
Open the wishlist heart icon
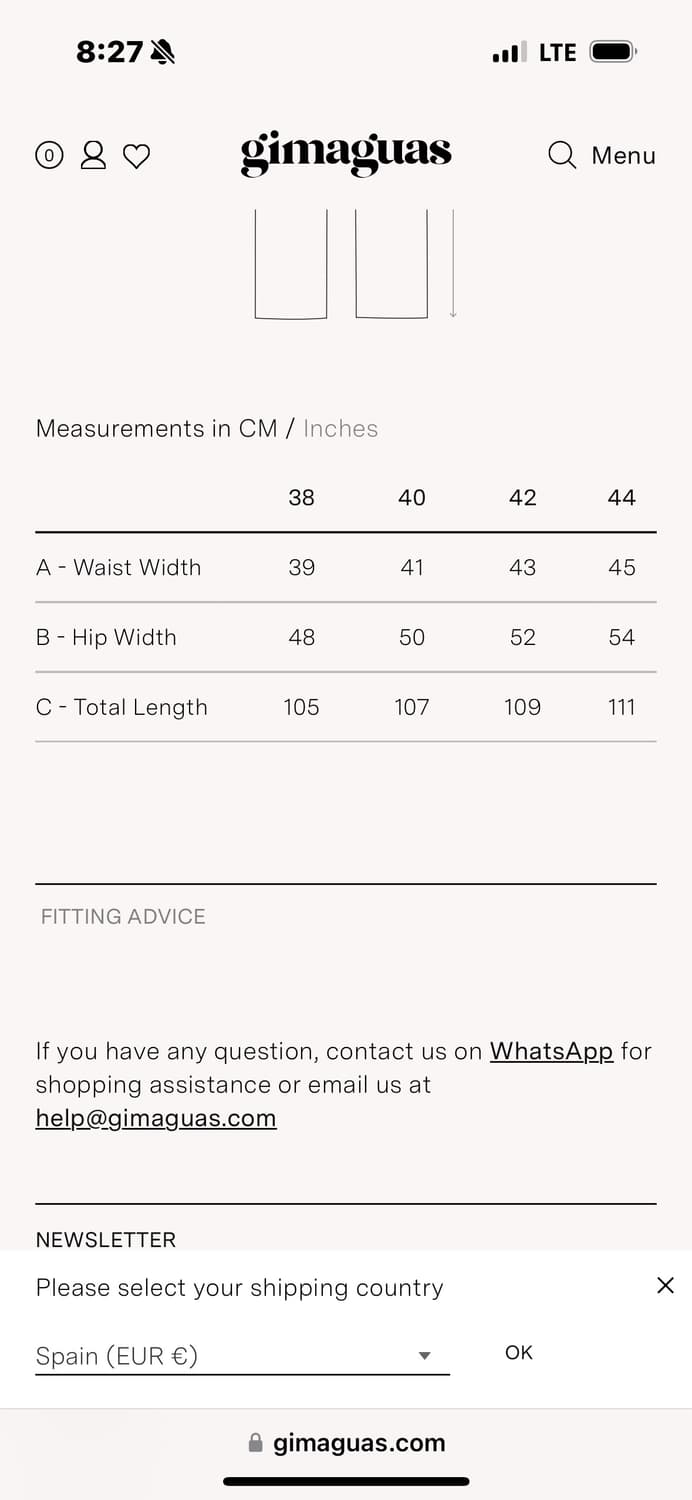pos(136,156)
